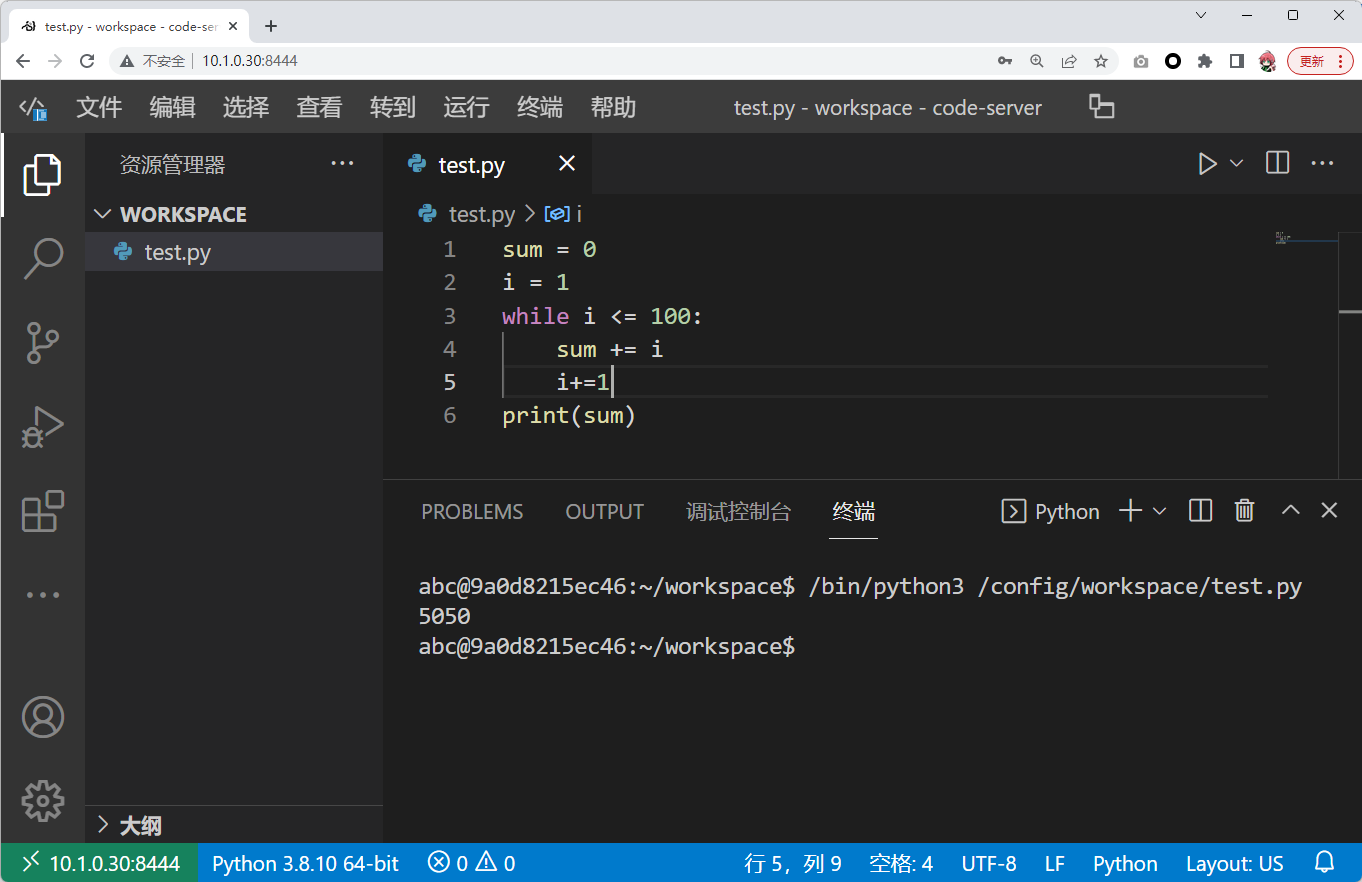Split the editor to the right

pos(1277,164)
